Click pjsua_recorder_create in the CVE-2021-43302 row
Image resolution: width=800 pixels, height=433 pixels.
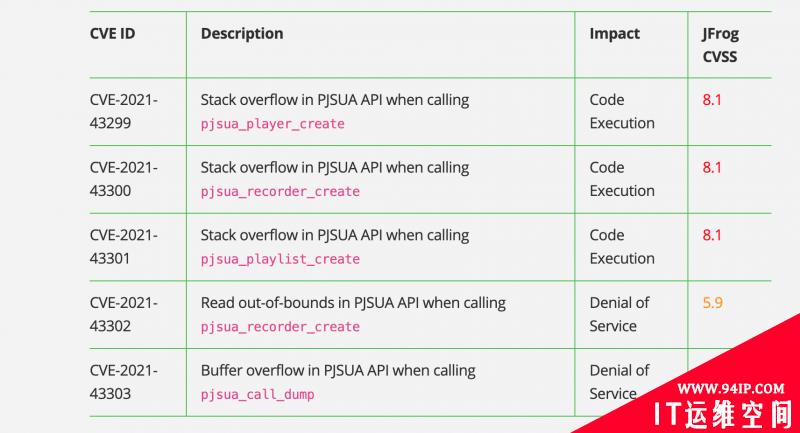point(280,326)
